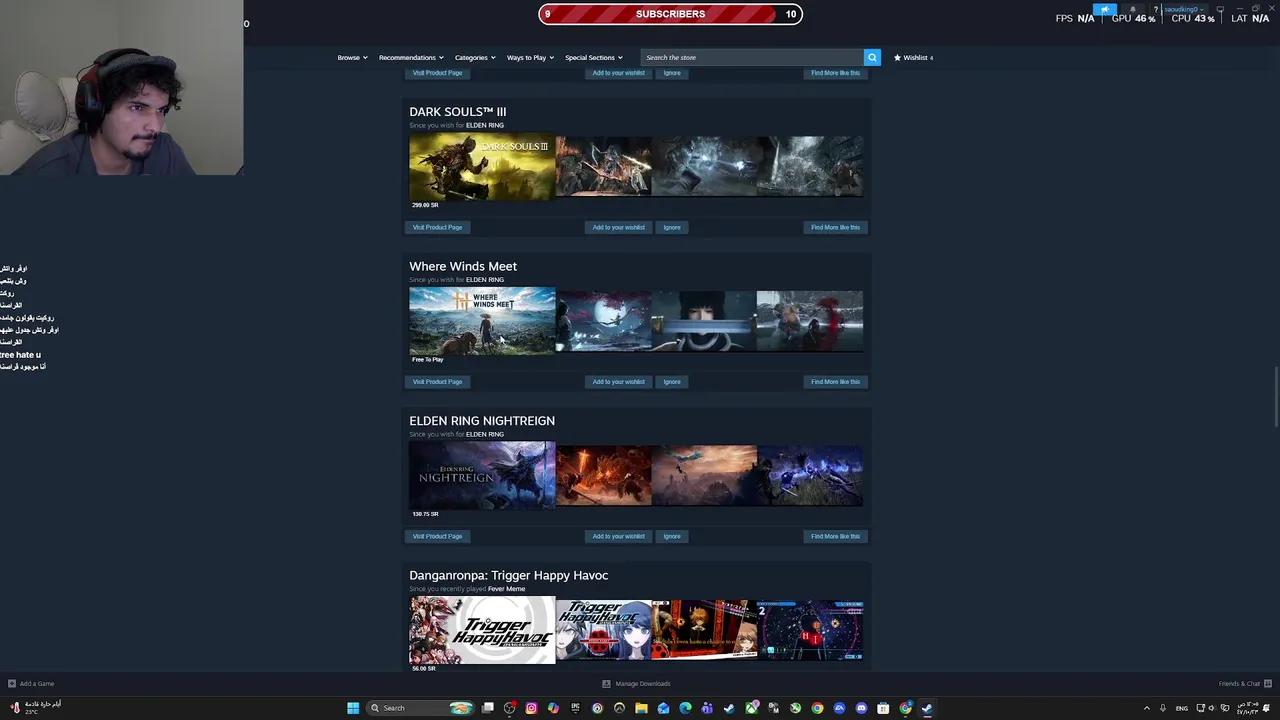Image resolution: width=1280 pixels, height=720 pixels.
Task: Ignore DARK SOULS III recommendation
Action: [x=672, y=227]
